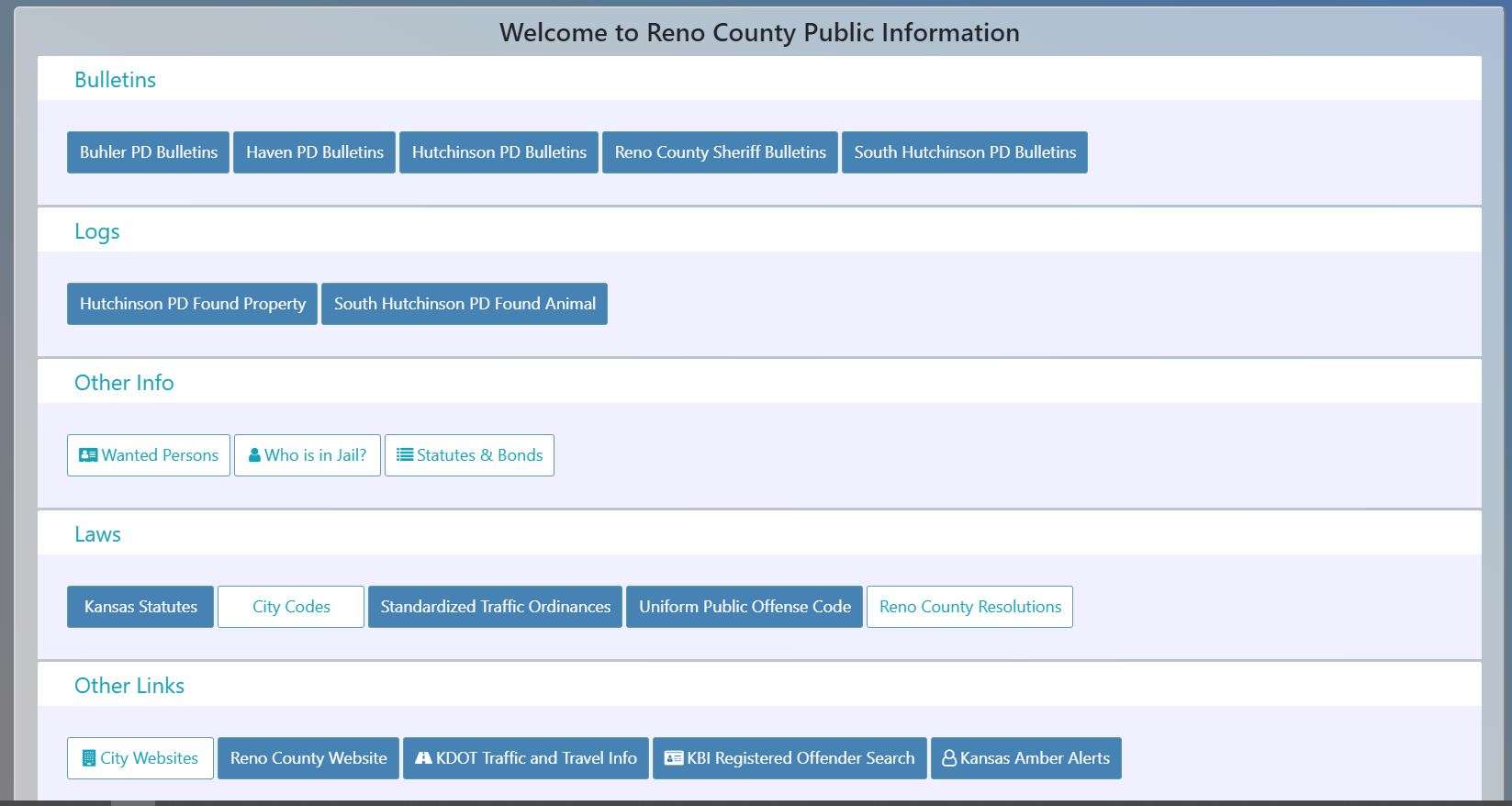
Task: Open KDOT Traffic and Travel Info
Action: click(526, 758)
